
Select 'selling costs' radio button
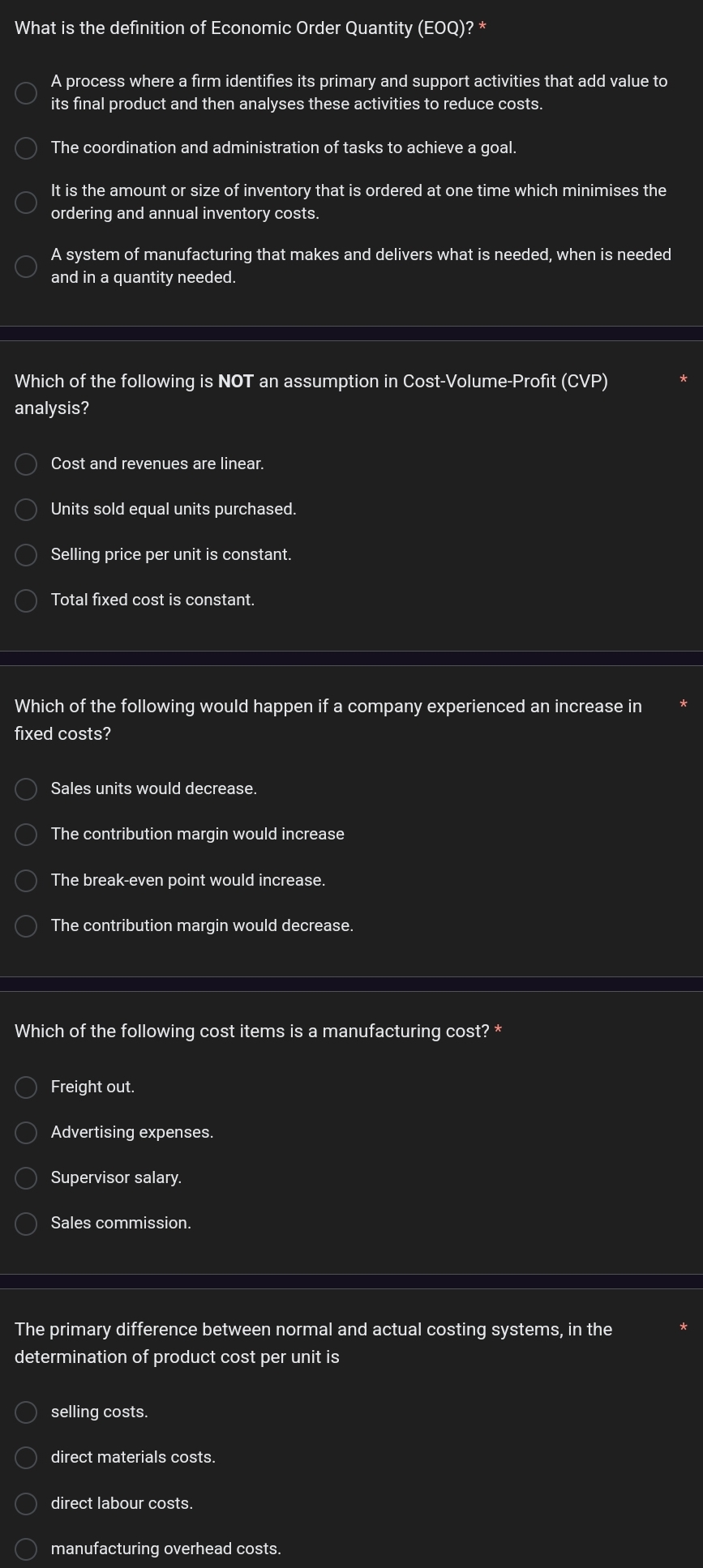click(x=26, y=1412)
